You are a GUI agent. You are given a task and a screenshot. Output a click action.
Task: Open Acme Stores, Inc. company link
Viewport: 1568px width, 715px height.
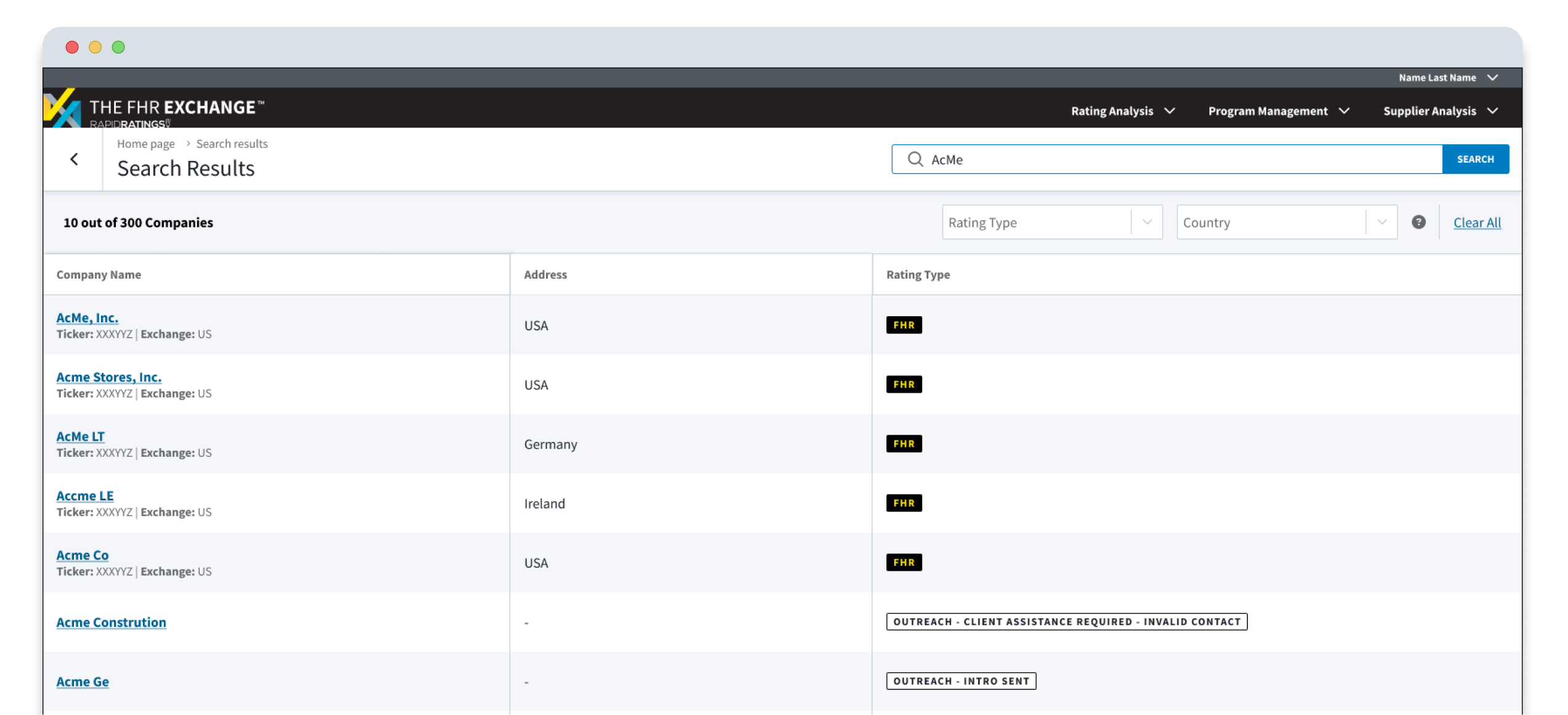coord(108,377)
